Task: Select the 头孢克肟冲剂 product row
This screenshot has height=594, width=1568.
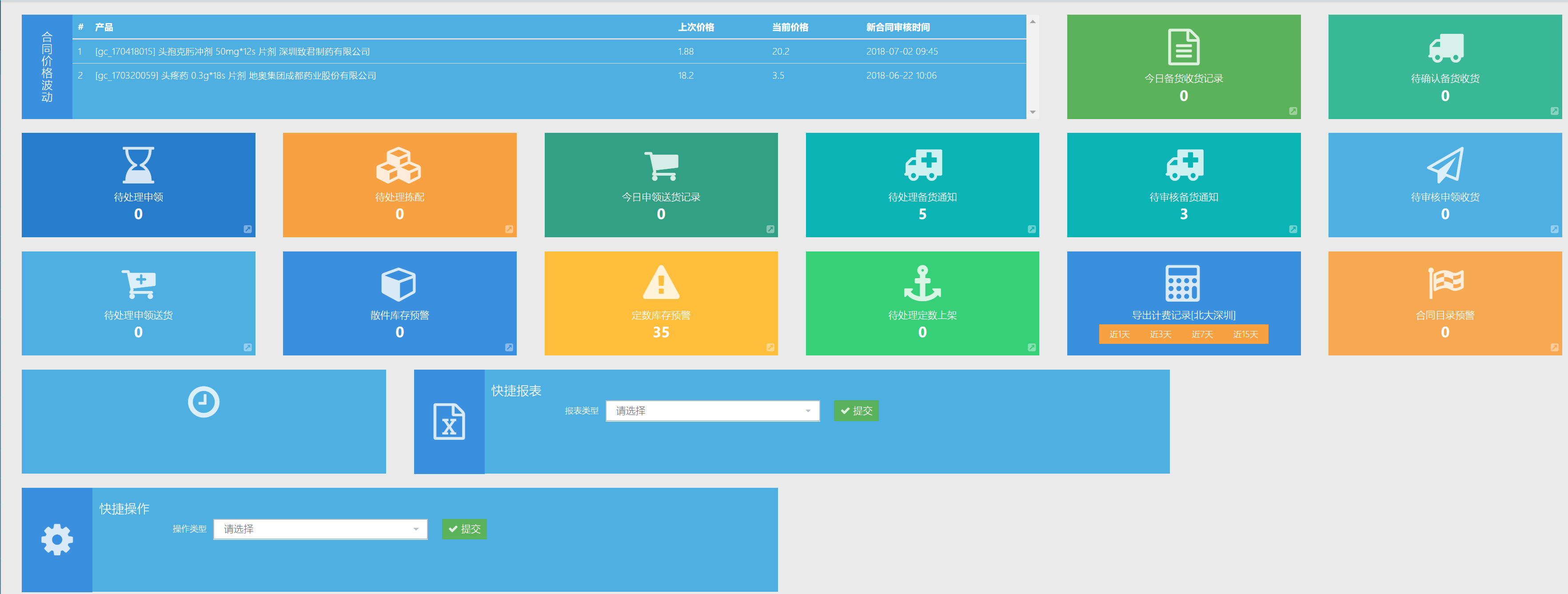Action: (x=549, y=52)
